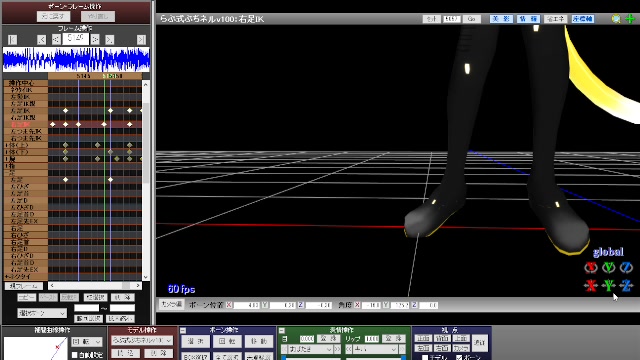Open the interpolation curve 回転 dropdown
The width and height of the screenshot is (640, 360).
click(87, 342)
